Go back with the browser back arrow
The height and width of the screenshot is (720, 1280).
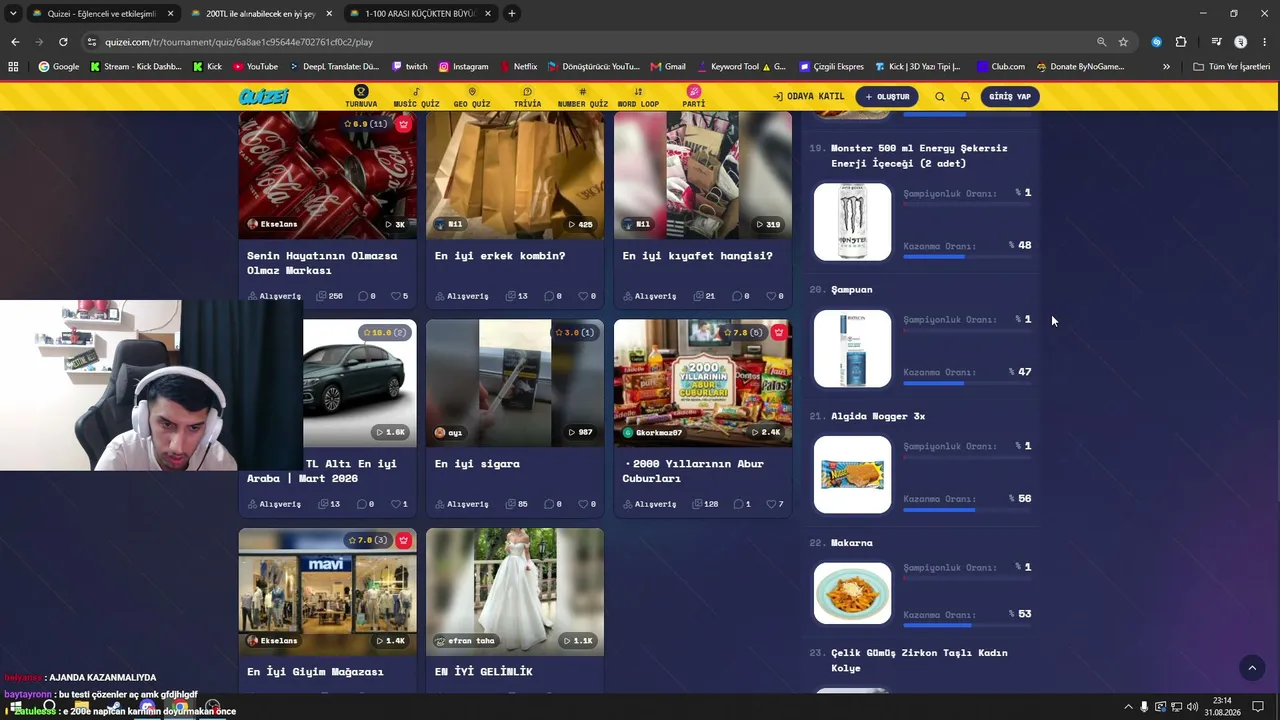pos(15,42)
